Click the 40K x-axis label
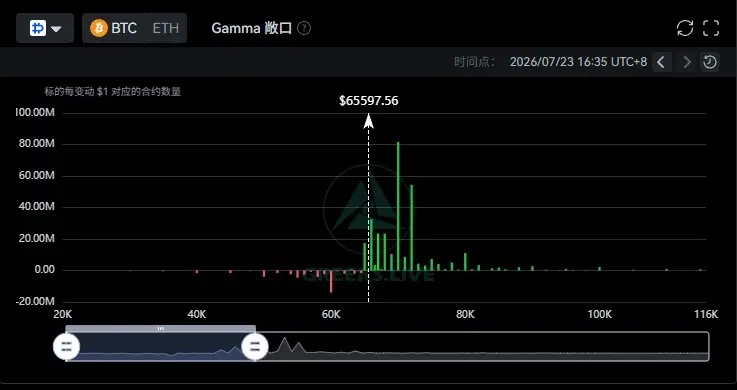Viewport: 737px width, 390px height. (196, 314)
